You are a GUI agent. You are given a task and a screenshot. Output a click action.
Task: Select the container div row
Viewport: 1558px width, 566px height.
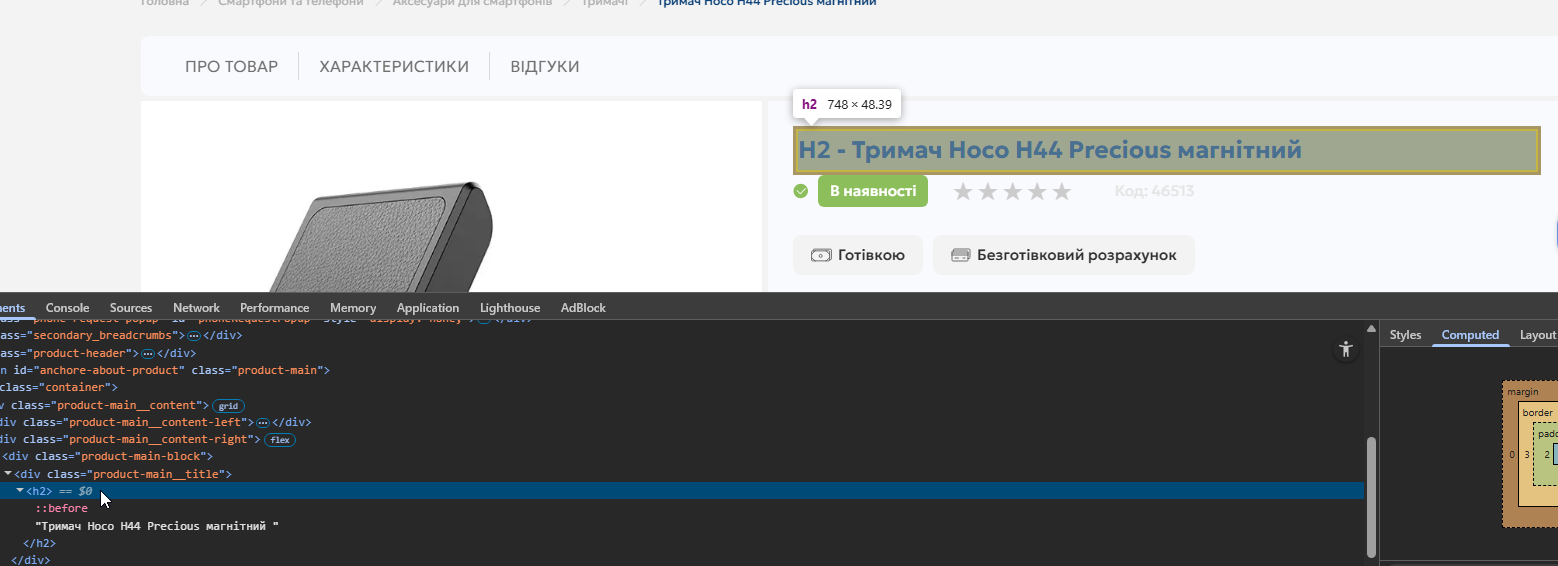(x=59, y=387)
